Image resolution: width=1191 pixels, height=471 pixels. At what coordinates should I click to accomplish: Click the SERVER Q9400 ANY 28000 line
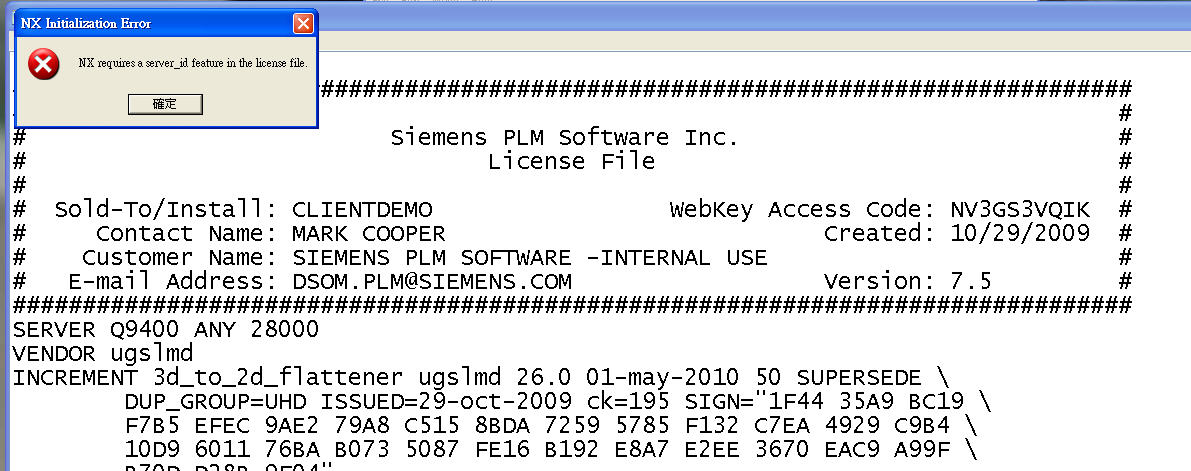coord(166,330)
